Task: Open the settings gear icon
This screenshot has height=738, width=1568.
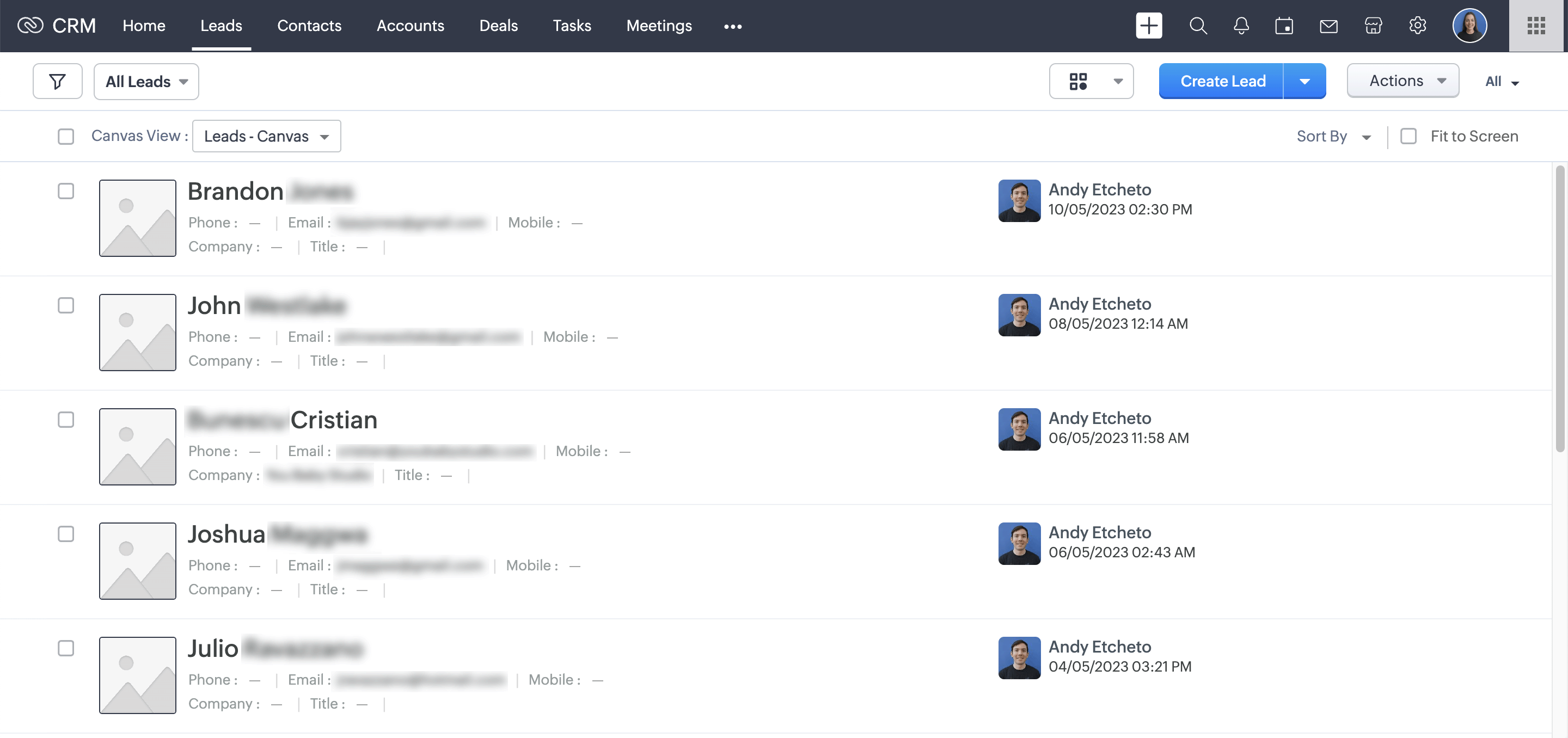Action: coord(1417,26)
